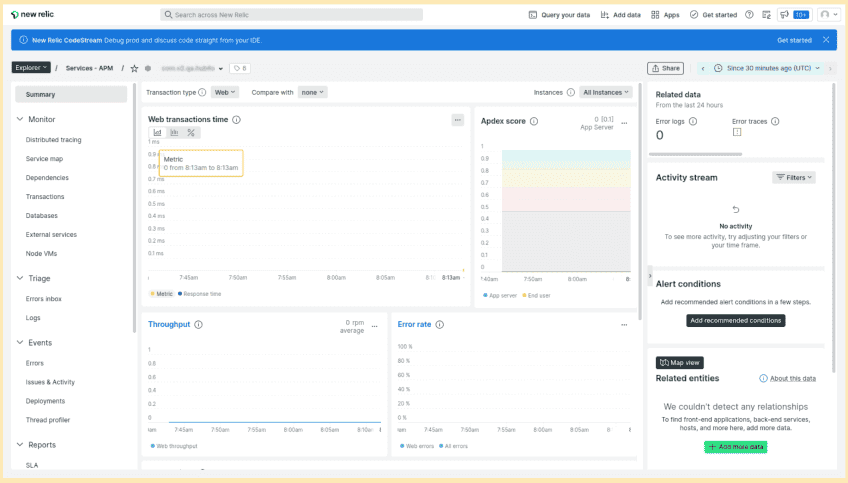Click the Share button
The height and width of the screenshot is (483, 848).
(665, 68)
